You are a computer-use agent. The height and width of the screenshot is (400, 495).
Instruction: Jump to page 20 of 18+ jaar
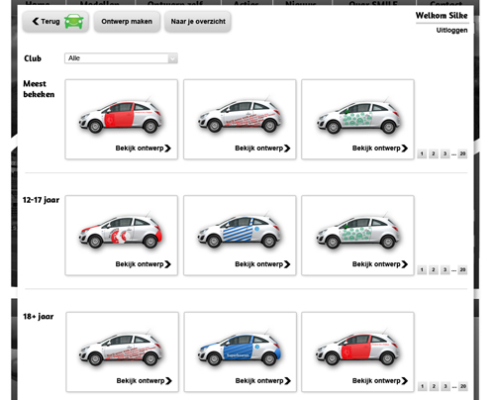(x=463, y=387)
